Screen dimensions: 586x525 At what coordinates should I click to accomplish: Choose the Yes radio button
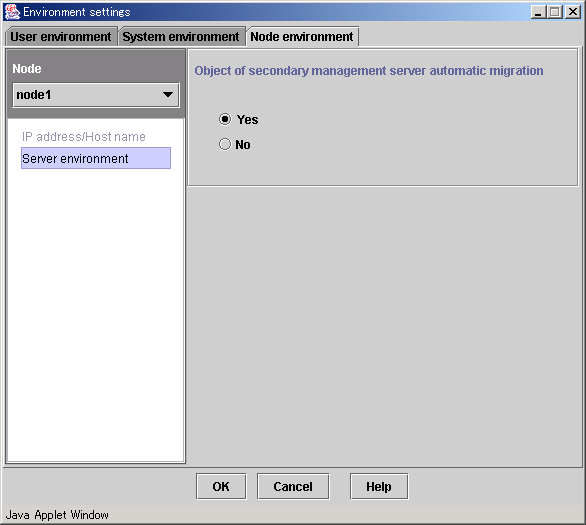(225, 120)
